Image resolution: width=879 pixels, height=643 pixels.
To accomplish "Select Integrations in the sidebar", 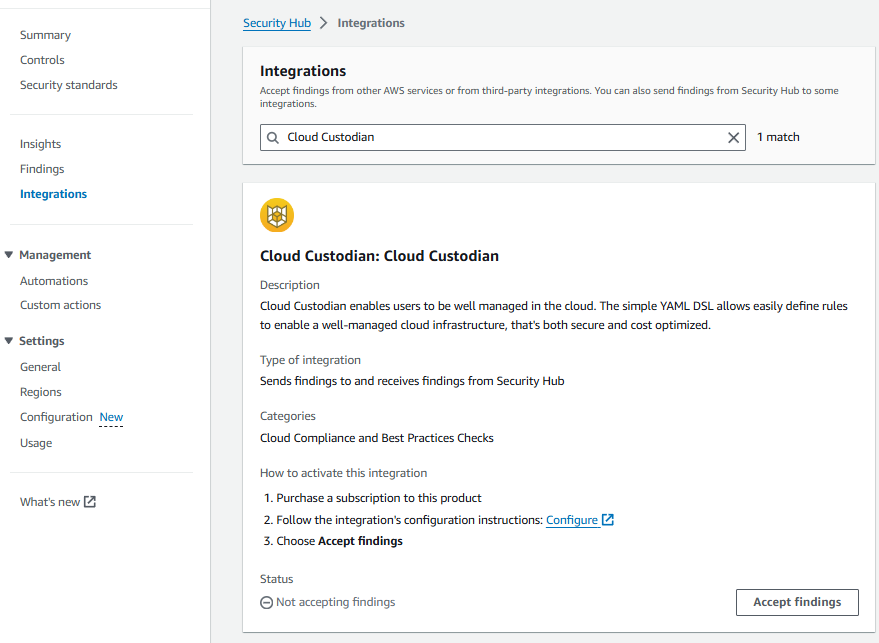I will [x=53, y=194].
